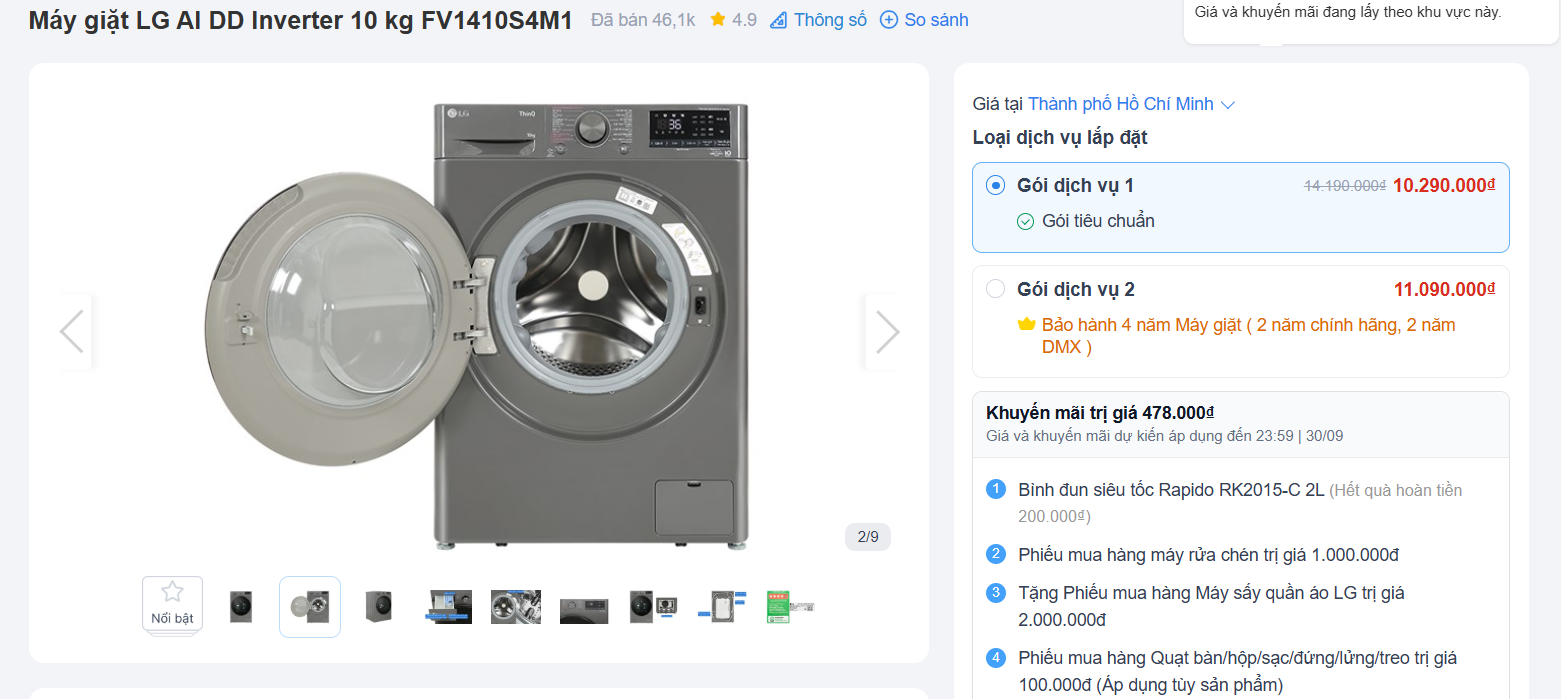Click Đã bán 46,1k sold count

643,20
